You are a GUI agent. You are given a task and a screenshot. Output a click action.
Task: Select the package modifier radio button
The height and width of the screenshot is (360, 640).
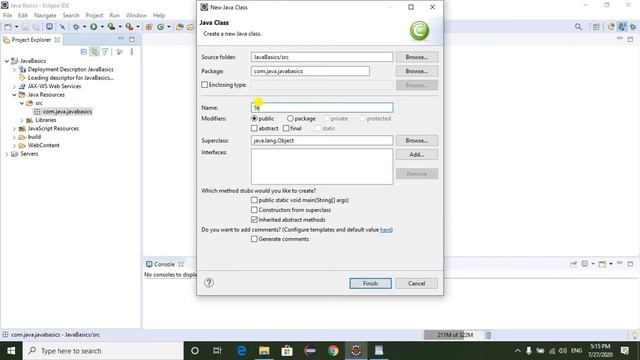tap(290, 119)
